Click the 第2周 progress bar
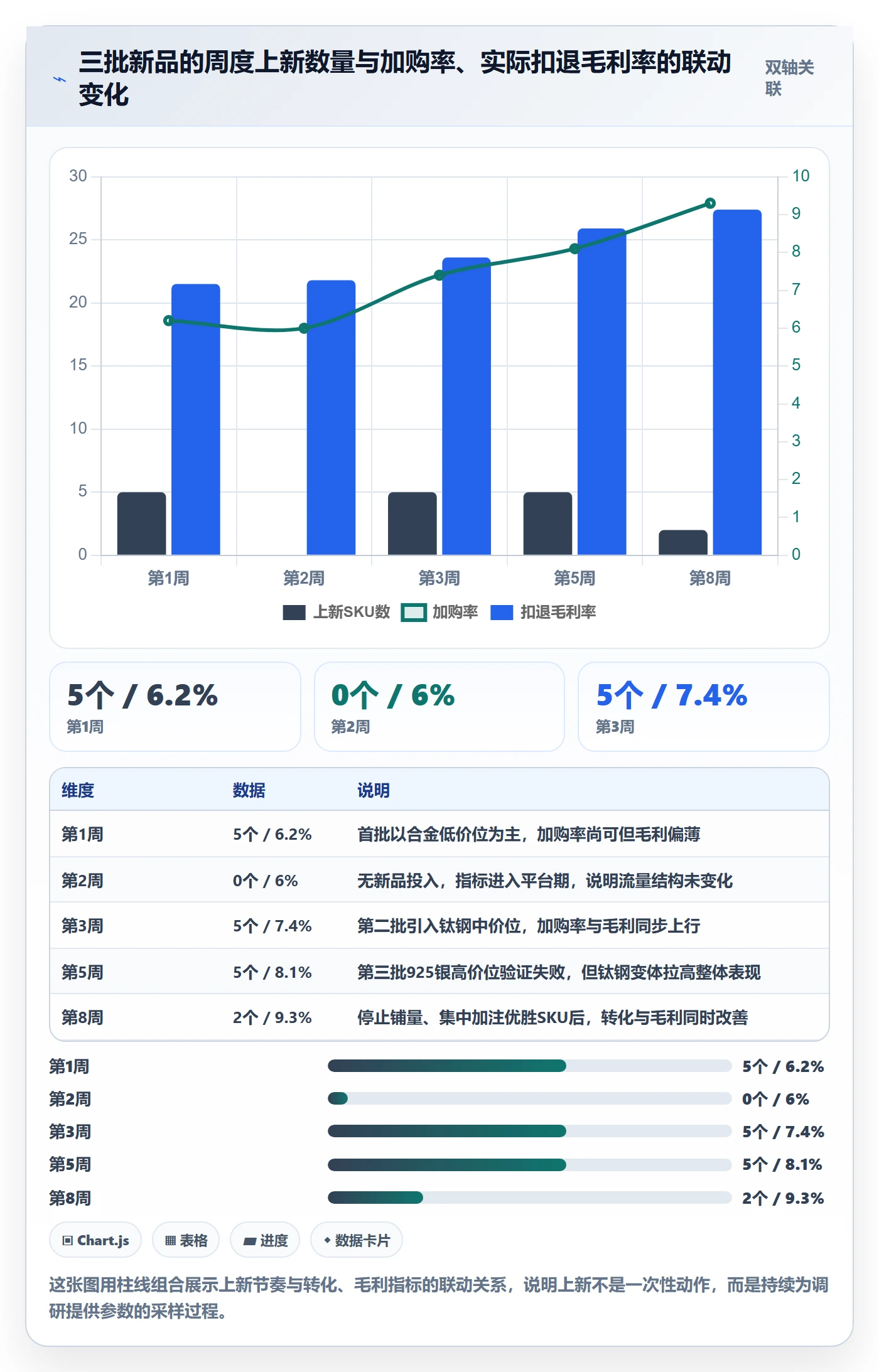The height and width of the screenshot is (1372, 879). 529,1098
